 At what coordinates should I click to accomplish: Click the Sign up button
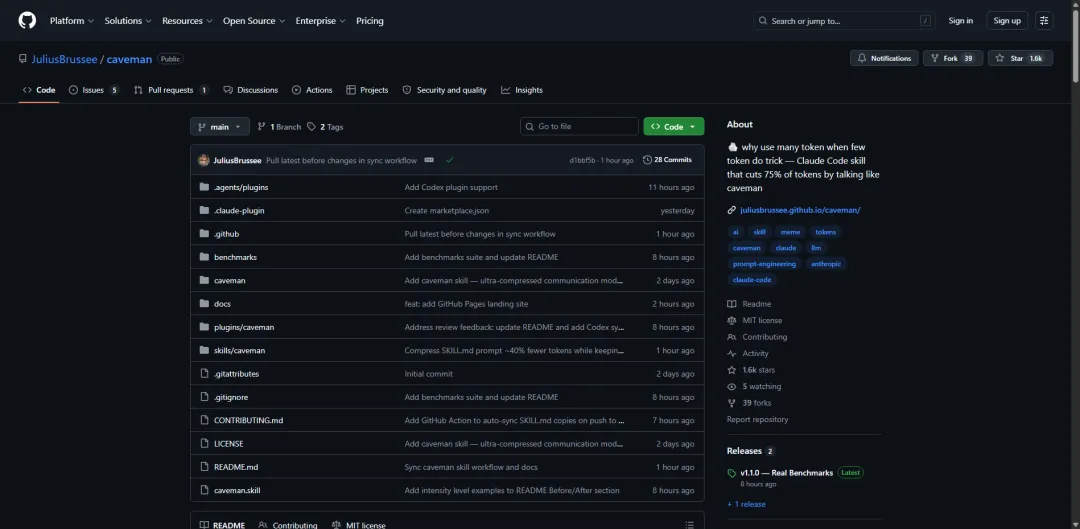[x=1007, y=21]
